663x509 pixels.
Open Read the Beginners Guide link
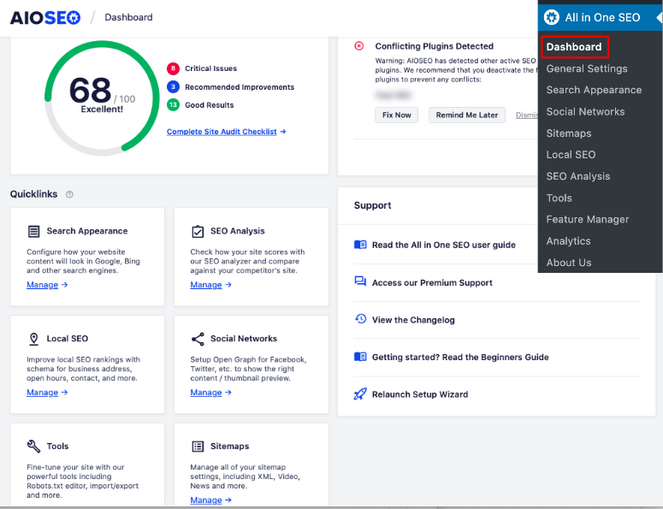tap(460, 357)
